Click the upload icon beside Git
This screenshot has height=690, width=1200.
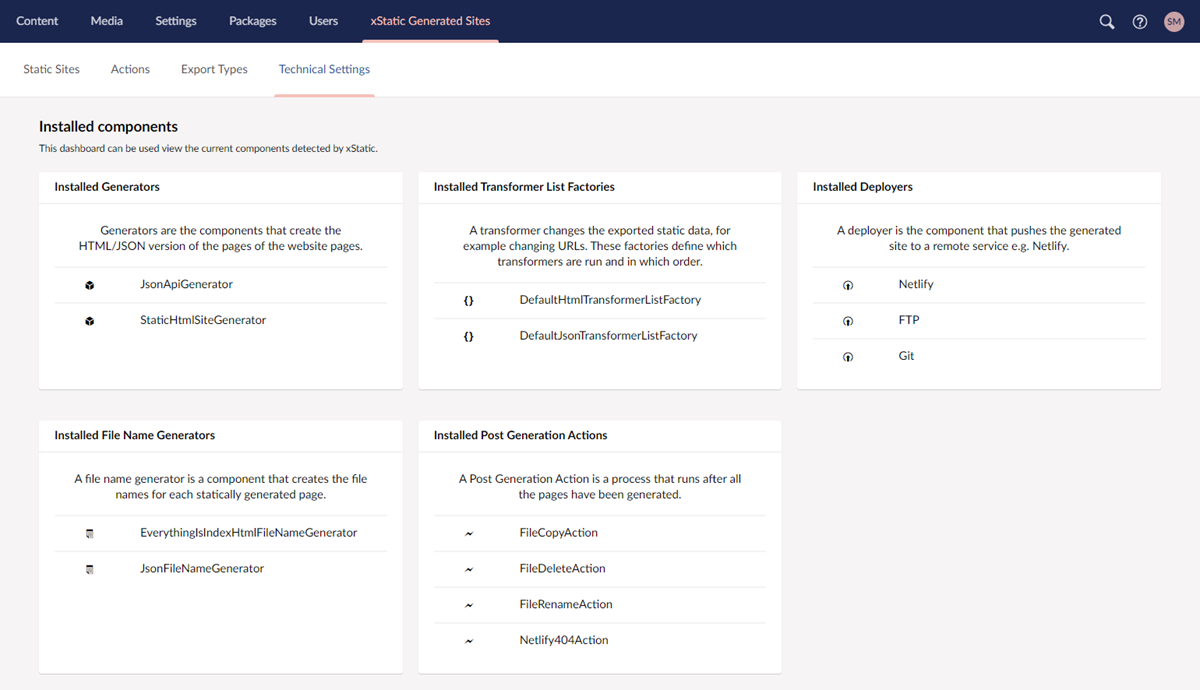coord(848,357)
